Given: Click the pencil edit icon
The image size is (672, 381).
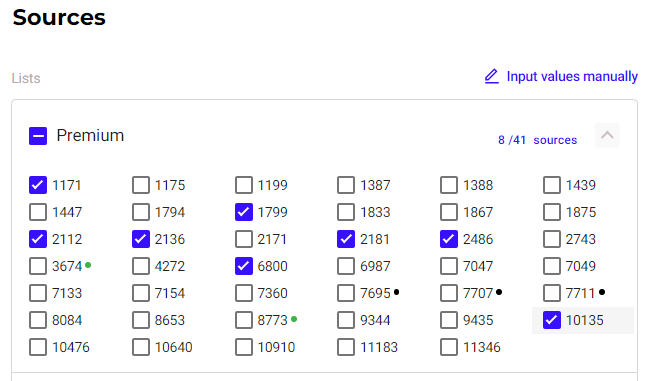Looking at the screenshot, I should tap(492, 76).
